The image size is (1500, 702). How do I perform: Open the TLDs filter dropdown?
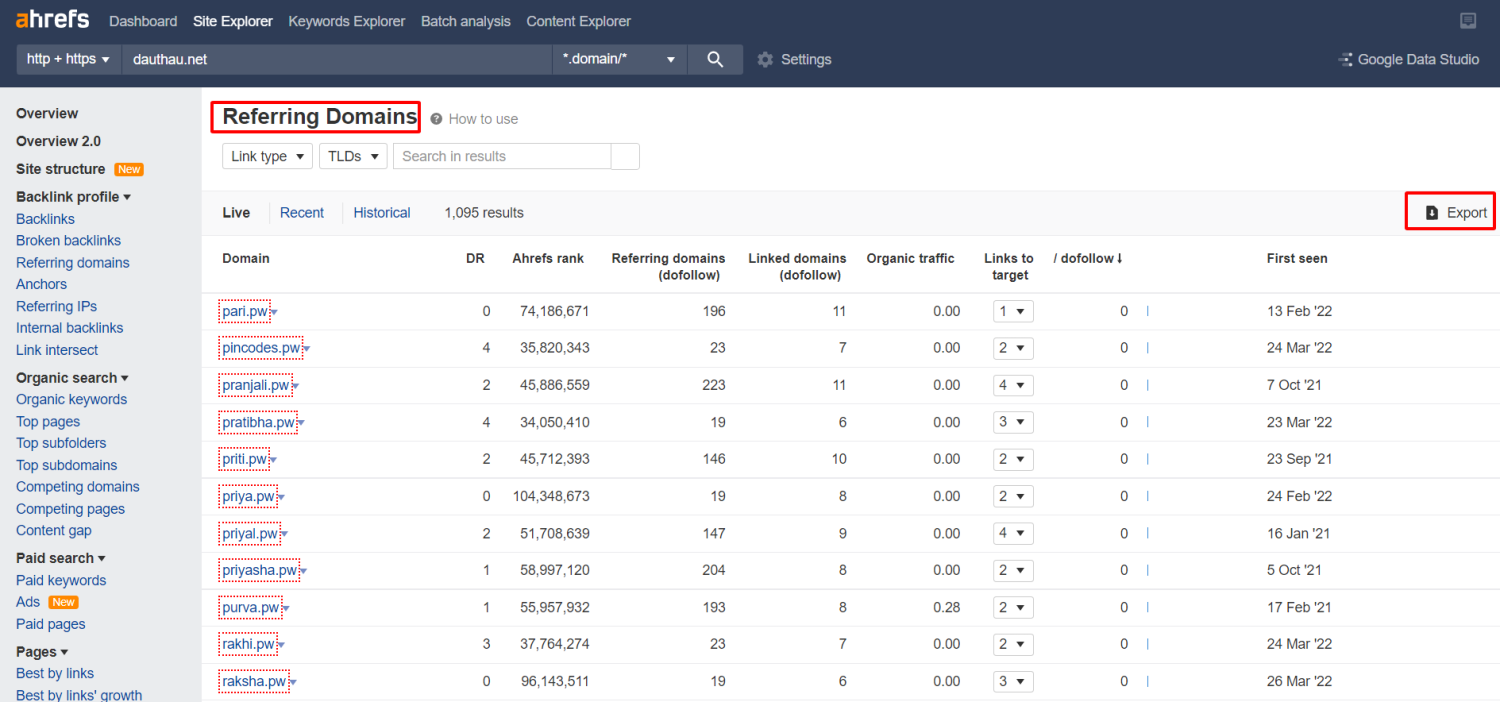tap(353, 156)
